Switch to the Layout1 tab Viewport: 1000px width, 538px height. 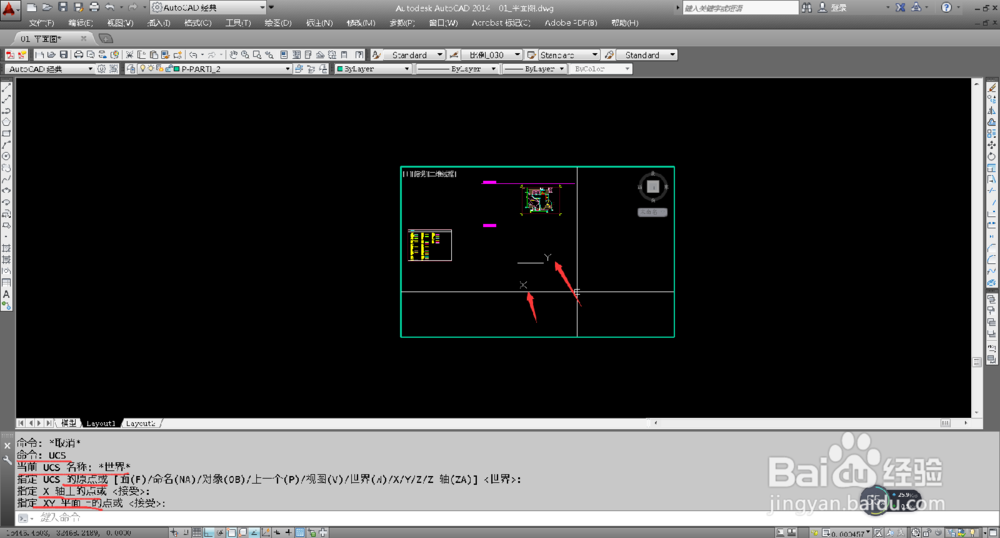tap(101, 423)
